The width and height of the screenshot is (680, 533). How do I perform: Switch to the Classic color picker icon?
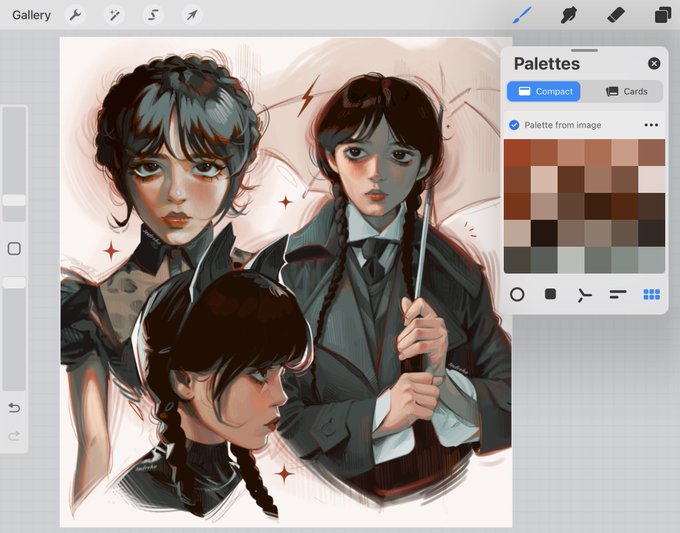tap(550, 294)
